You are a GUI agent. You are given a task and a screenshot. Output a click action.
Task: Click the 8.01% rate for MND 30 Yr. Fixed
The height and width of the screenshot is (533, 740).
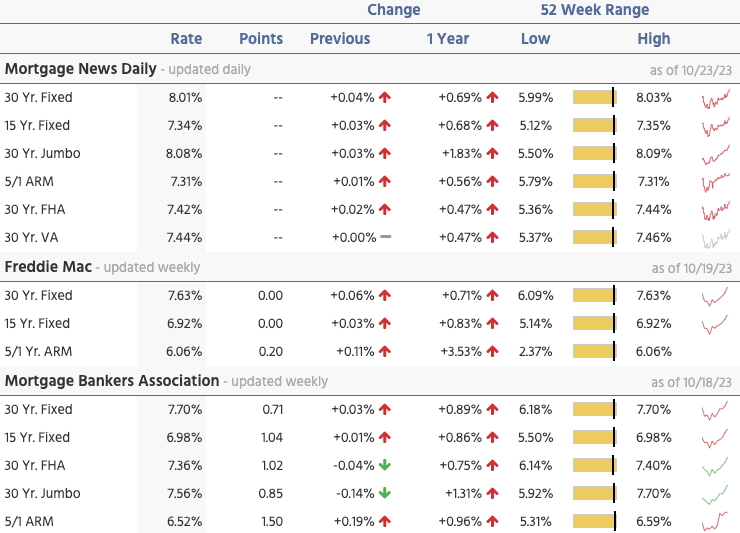[x=186, y=98]
